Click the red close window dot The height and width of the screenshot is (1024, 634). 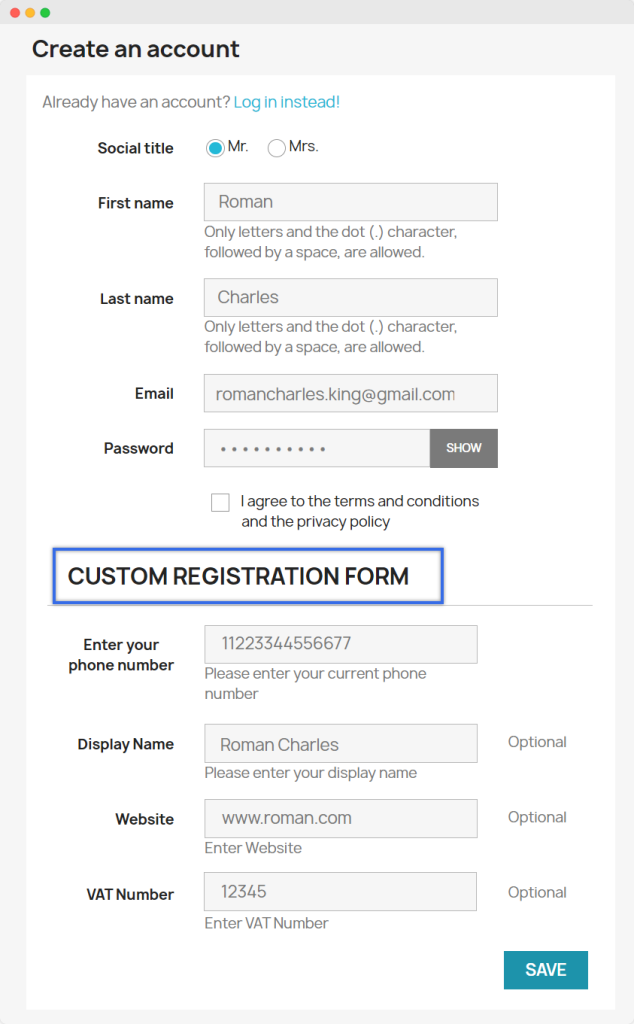[15, 12]
